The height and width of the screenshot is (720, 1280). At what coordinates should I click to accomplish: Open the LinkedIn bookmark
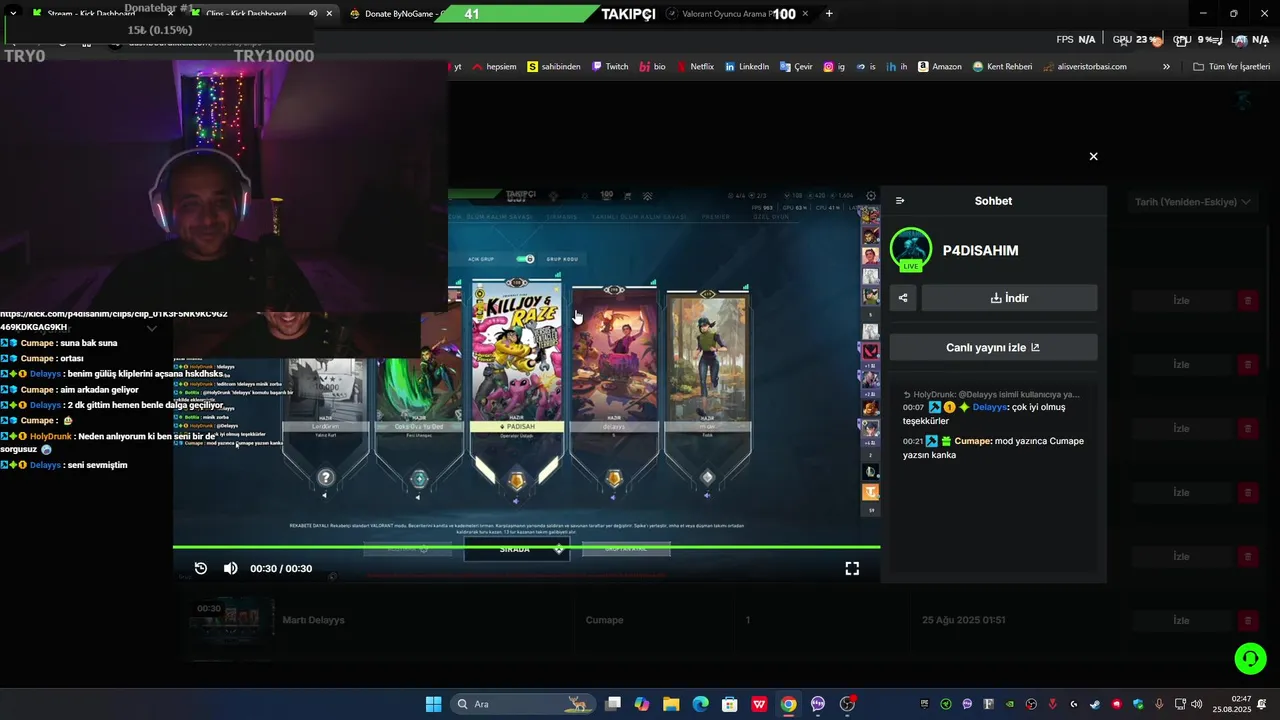pos(747,67)
